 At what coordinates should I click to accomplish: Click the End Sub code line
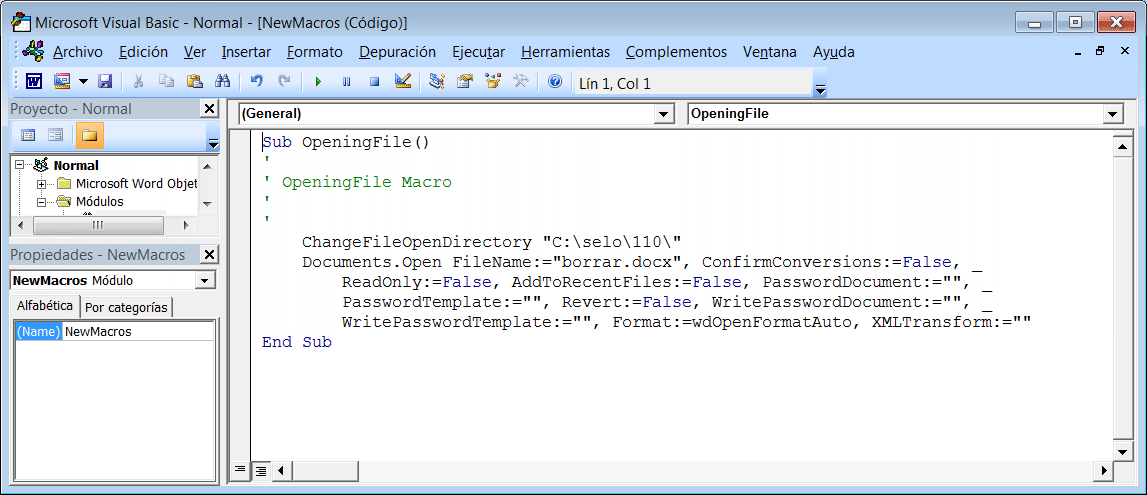(x=297, y=341)
